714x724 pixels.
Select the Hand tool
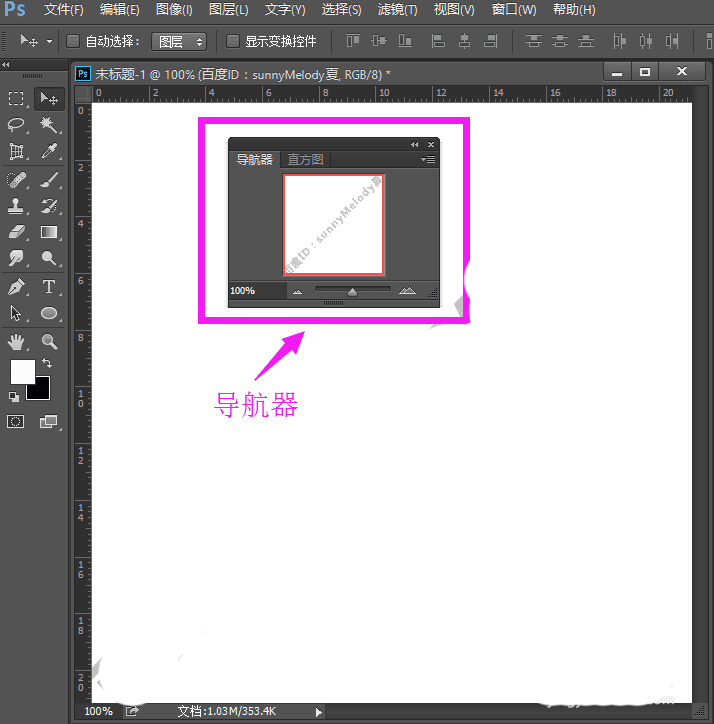[16, 342]
